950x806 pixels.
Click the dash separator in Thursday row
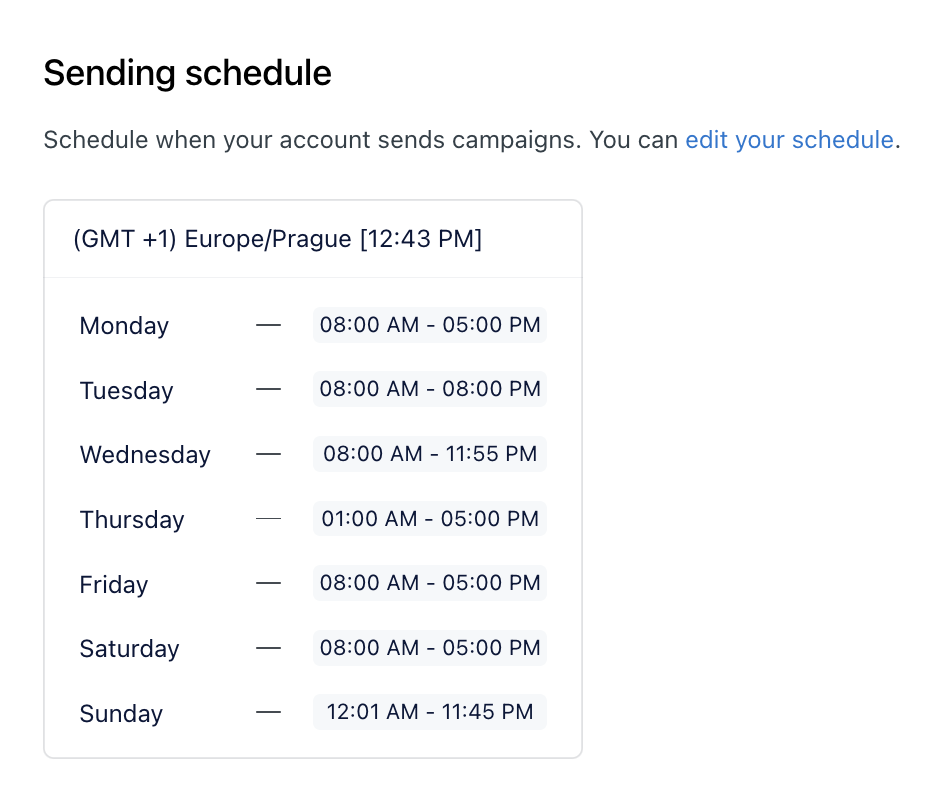[268, 519]
